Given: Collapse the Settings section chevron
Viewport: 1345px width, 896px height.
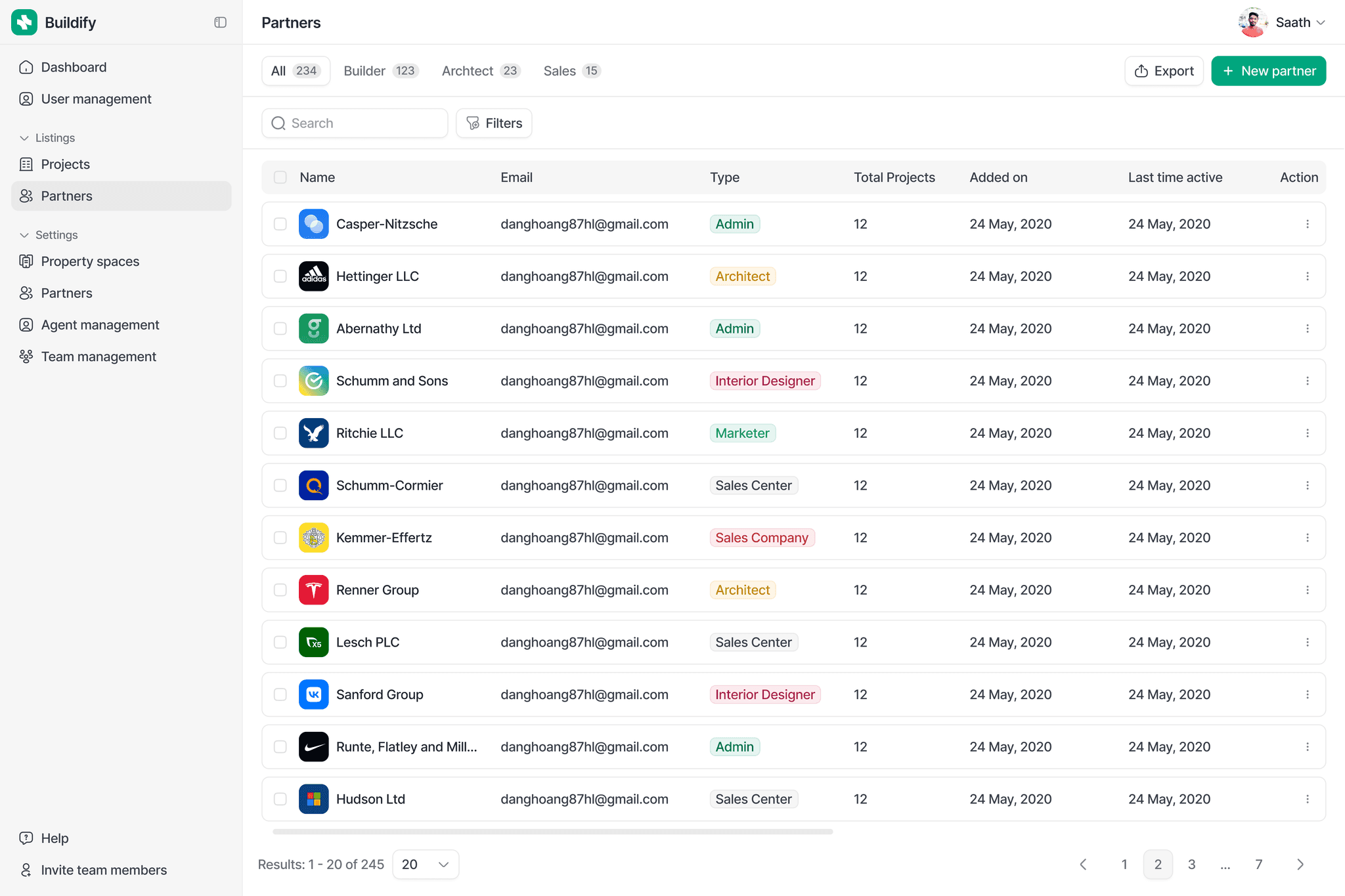Looking at the screenshot, I should coord(24,234).
